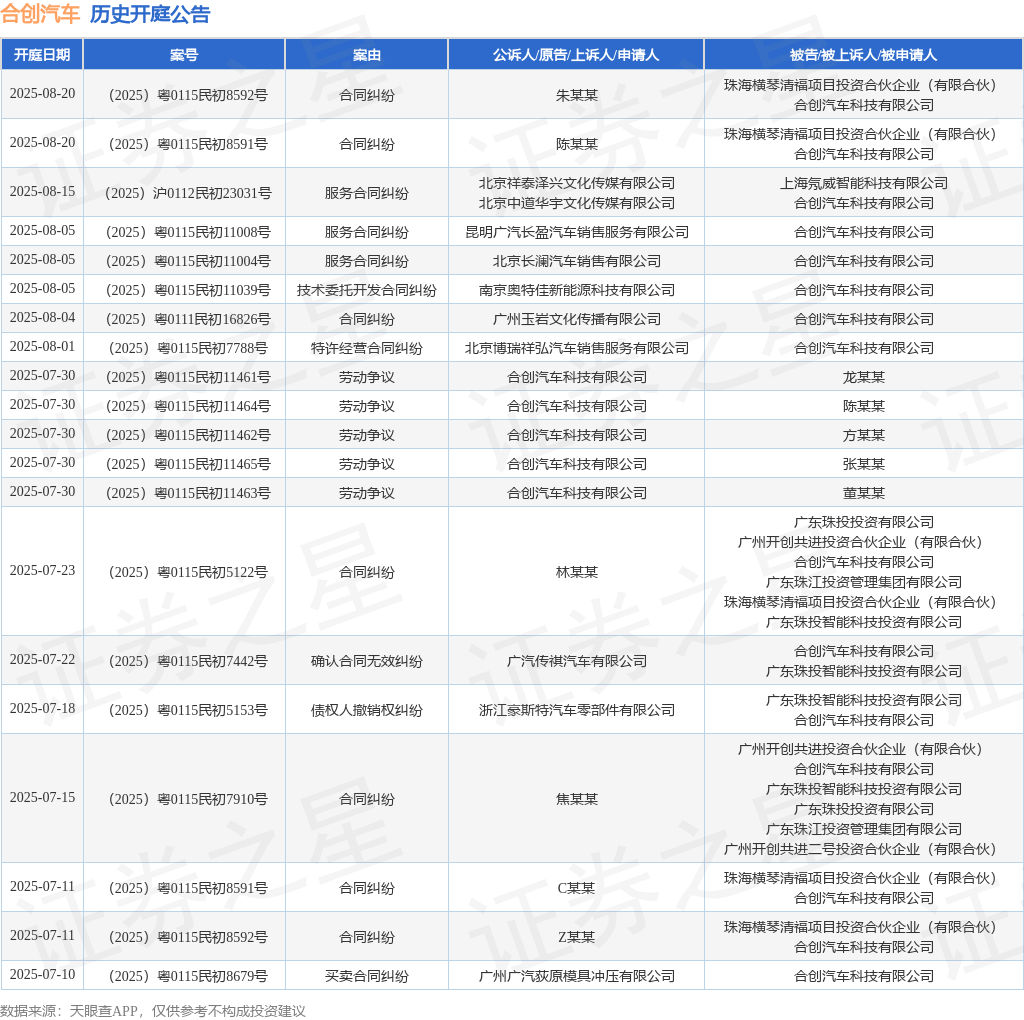Click case number 粤0115民初5122号
This screenshot has height=1020, width=1024.
point(188,573)
